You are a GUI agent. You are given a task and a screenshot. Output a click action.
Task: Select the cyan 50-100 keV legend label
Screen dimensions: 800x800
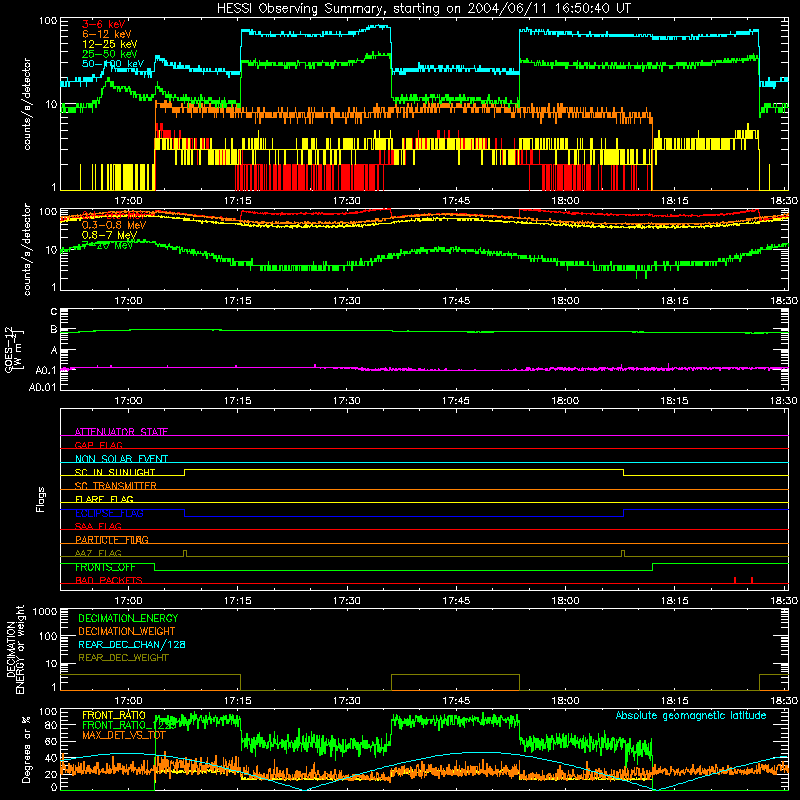click(113, 64)
